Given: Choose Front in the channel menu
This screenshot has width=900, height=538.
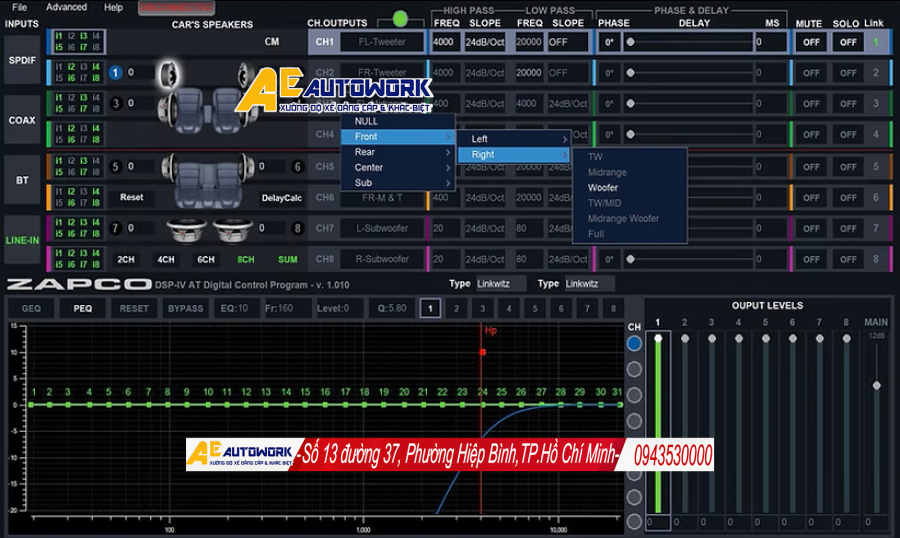Looking at the screenshot, I should [398, 137].
